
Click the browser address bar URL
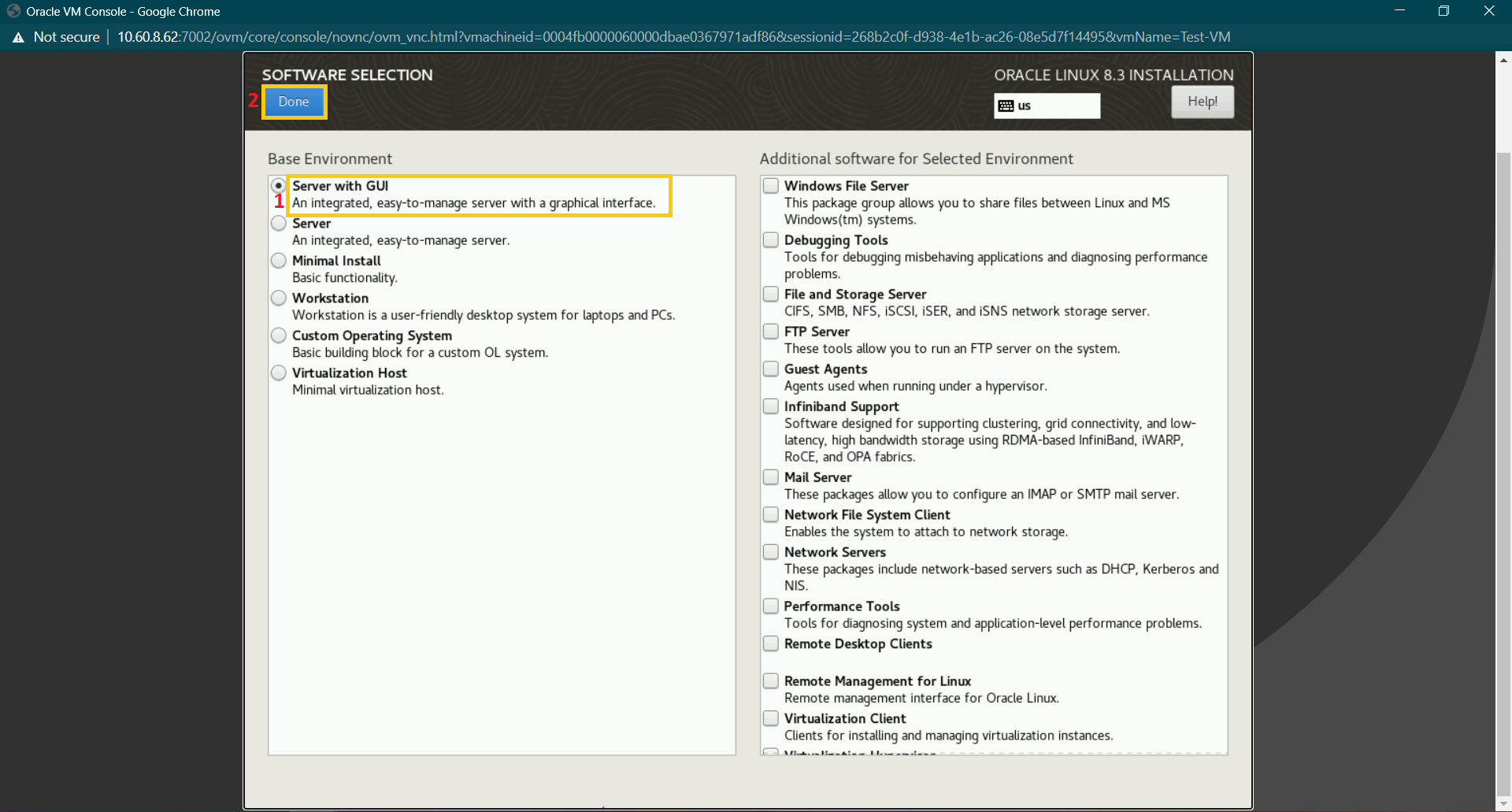pos(674,37)
